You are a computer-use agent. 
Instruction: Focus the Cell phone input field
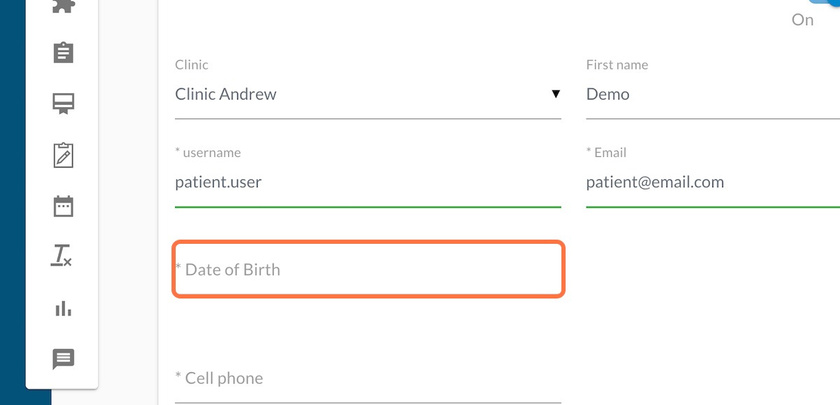tap(368, 379)
